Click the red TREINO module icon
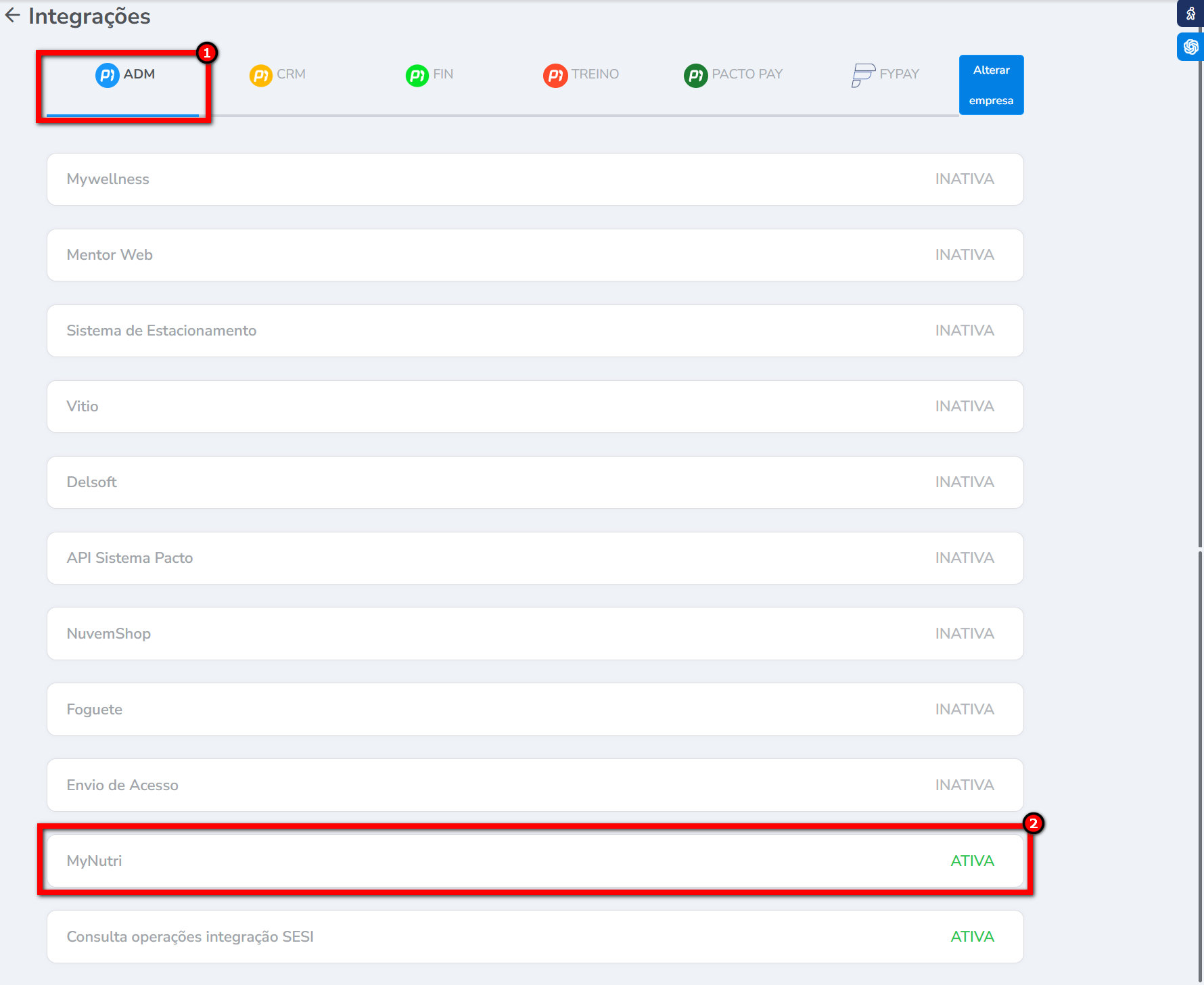The height and width of the screenshot is (985, 1204). point(555,75)
